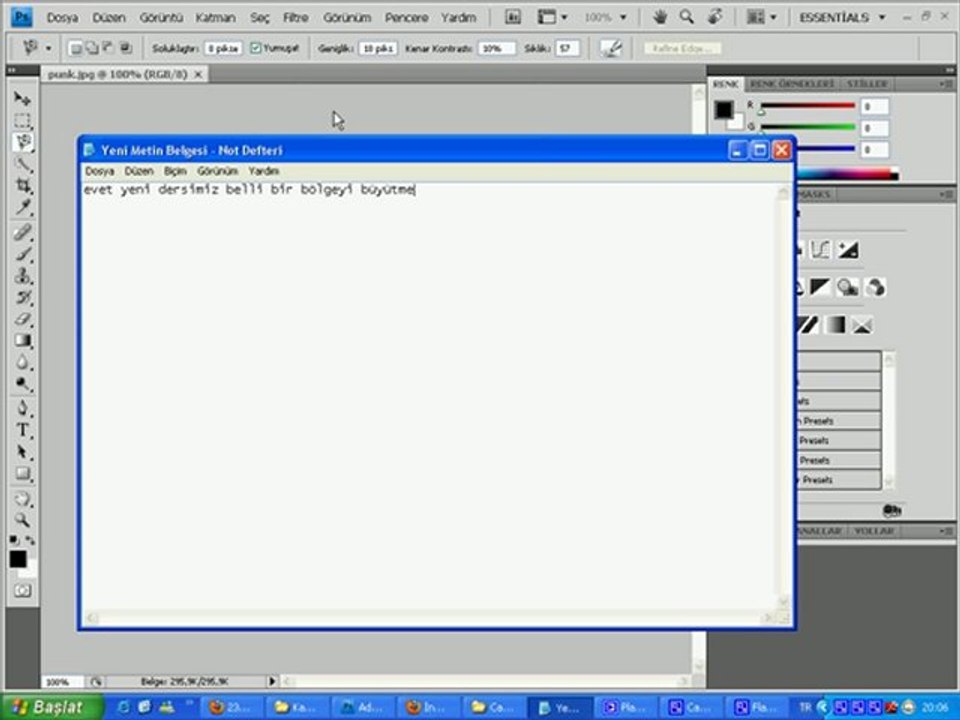Click the Genişlik width input field
The width and height of the screenshot is (960, 720).
(378, 48)
